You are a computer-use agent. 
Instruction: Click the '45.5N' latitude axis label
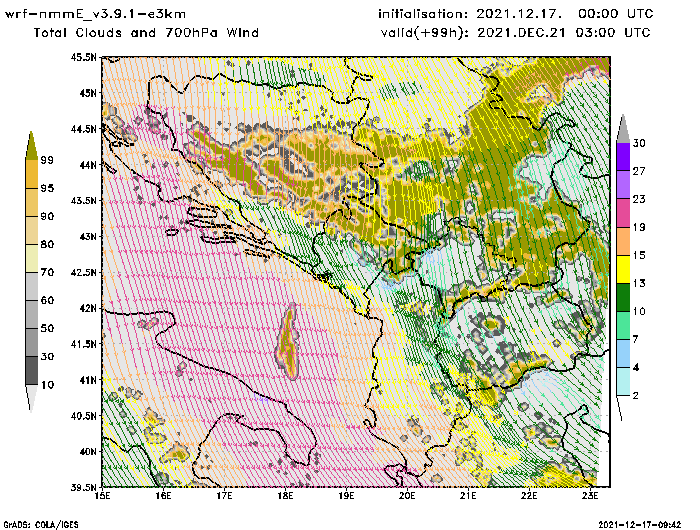tap(83, 57)
